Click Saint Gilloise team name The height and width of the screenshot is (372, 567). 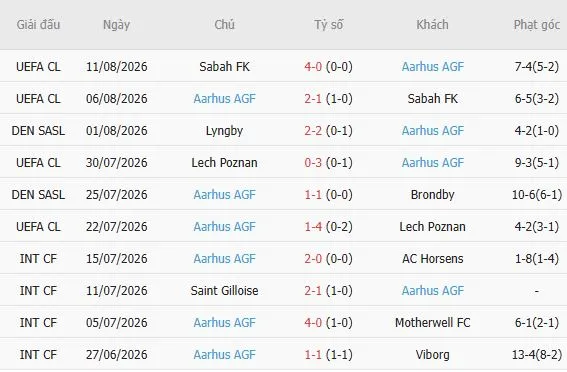(224, 291)
